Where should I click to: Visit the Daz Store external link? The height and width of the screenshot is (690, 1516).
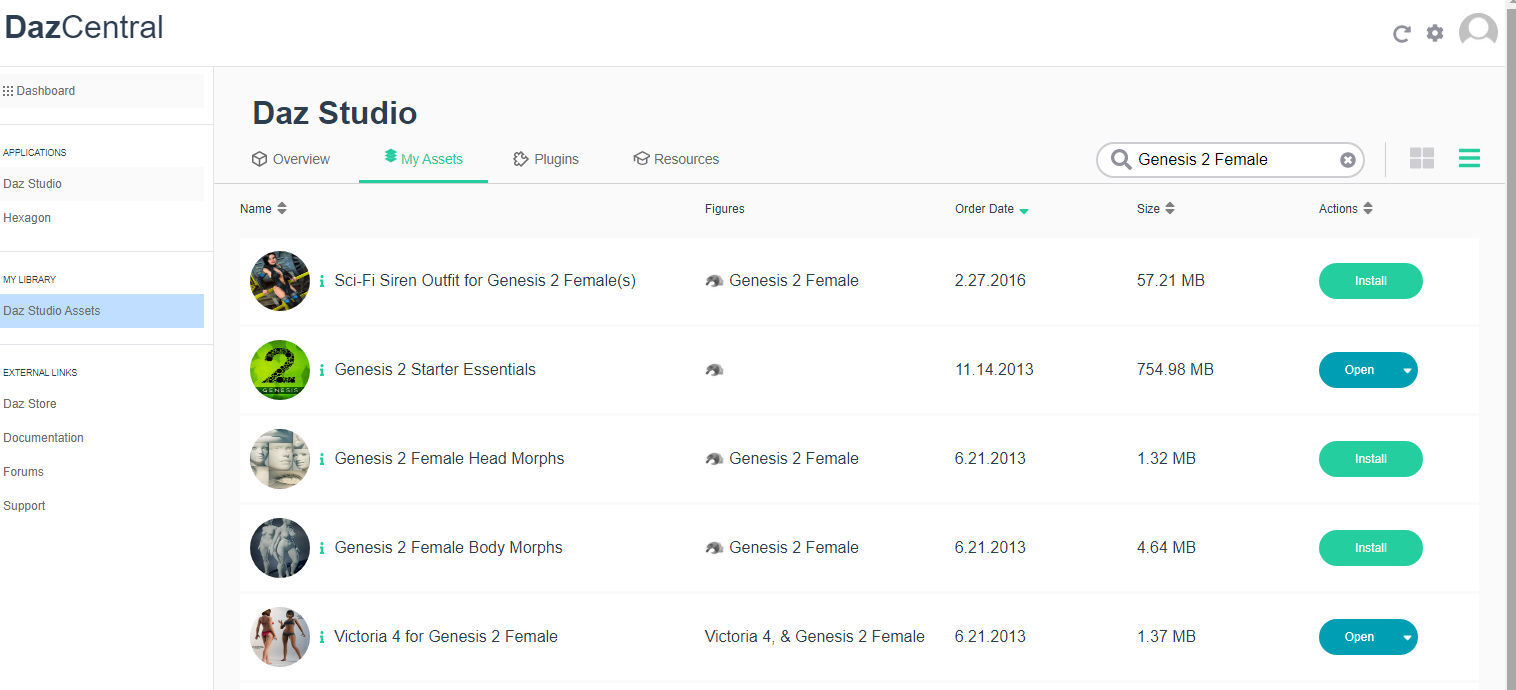[30, 404]
